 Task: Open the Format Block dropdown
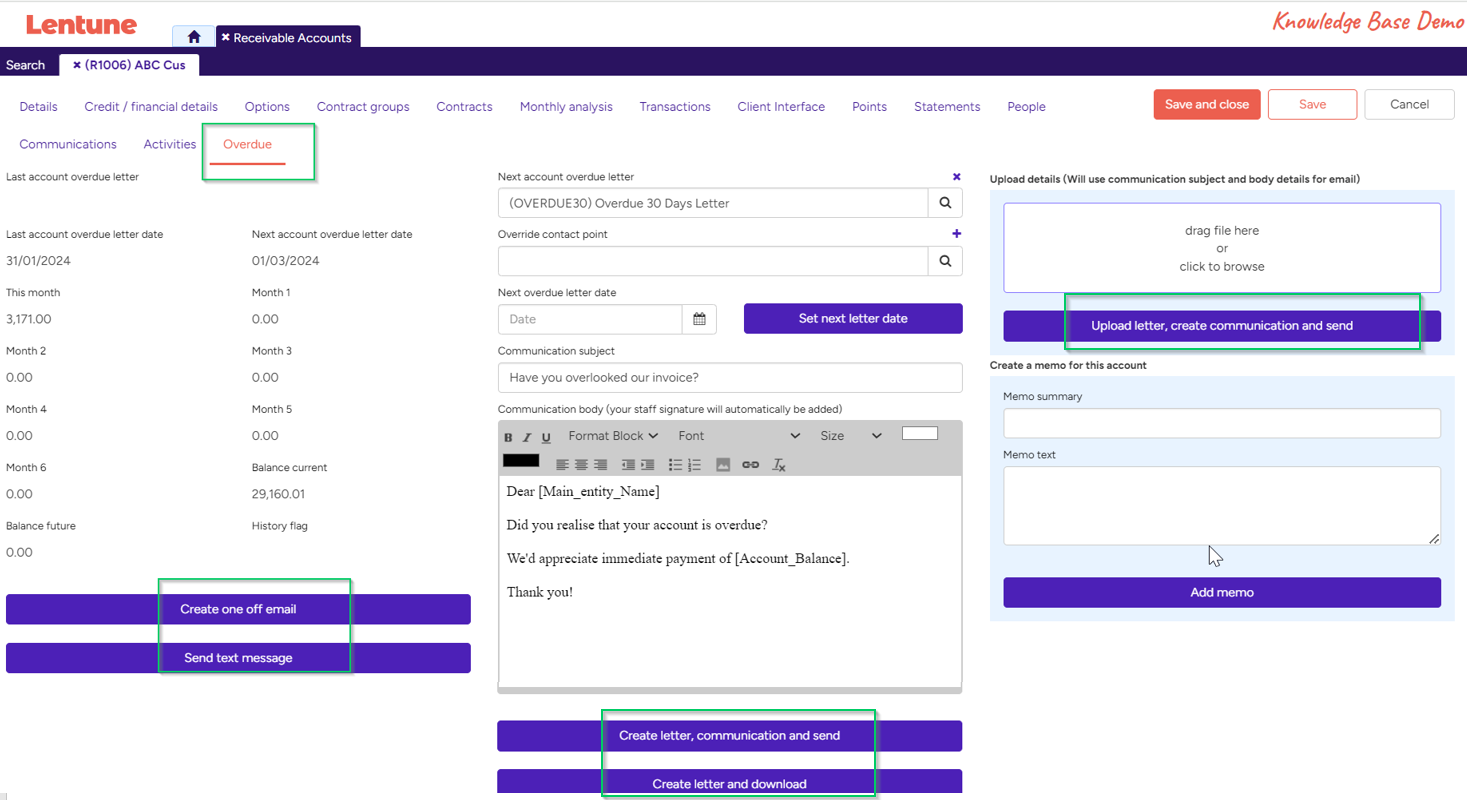click(x=613, y=436)
